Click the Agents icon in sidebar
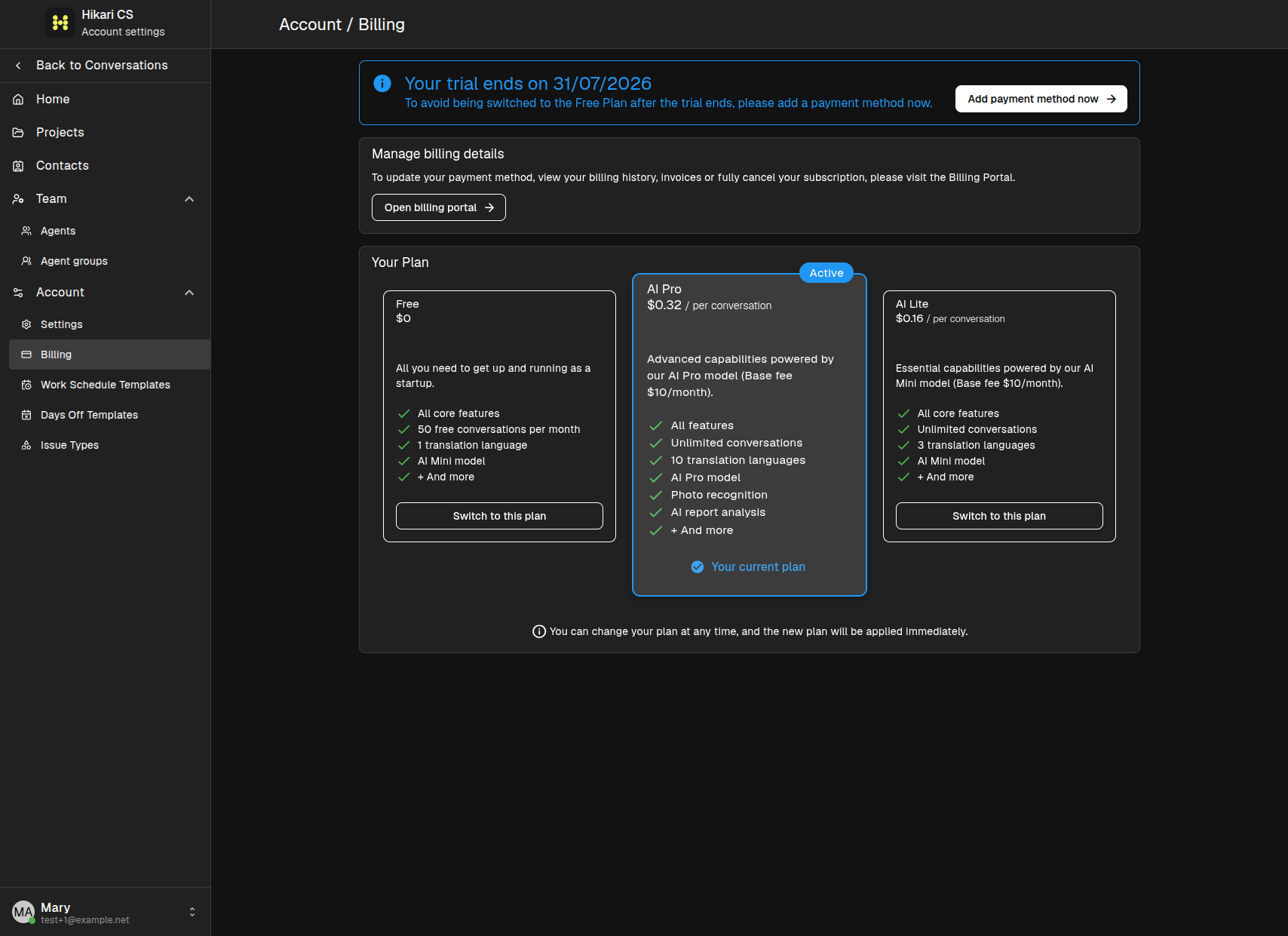The height and width of the screenshot is (936, 1288). [26, 231]
